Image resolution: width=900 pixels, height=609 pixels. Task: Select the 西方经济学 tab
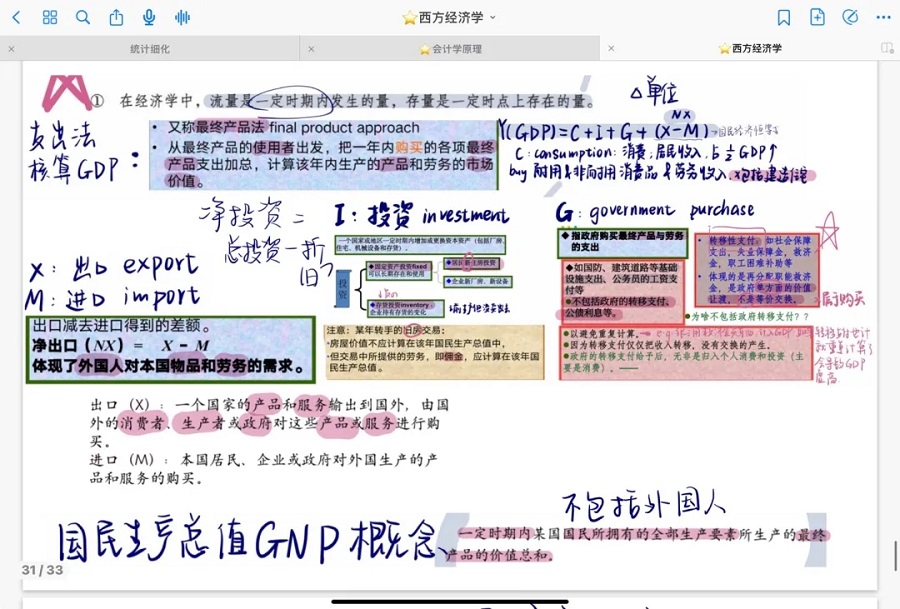pyautogui.click(x=750, y=48)
